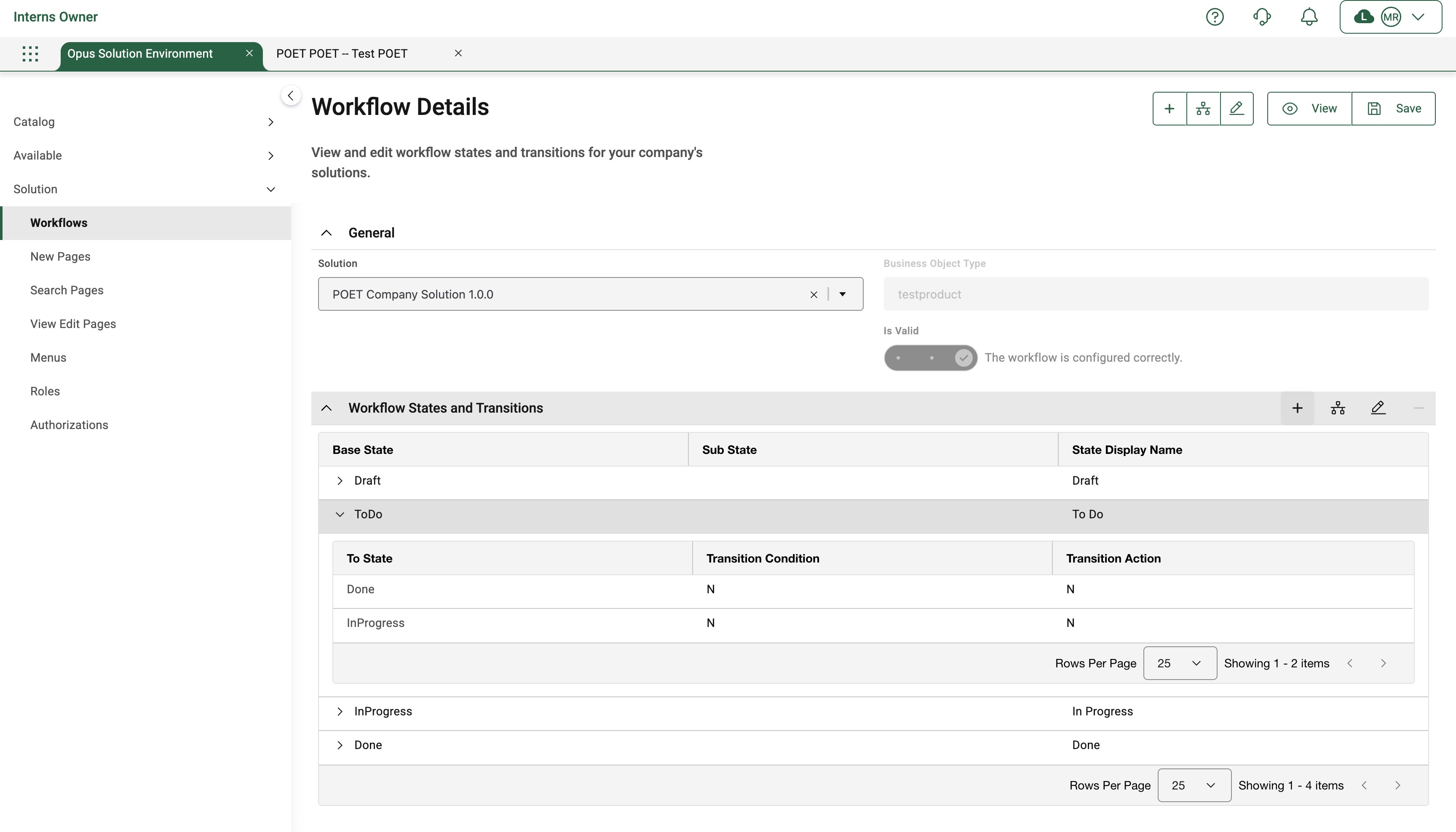Collapse Workflow States and Transitions section
This screenshot has height=832, width=1456.
tap(327, 408)
